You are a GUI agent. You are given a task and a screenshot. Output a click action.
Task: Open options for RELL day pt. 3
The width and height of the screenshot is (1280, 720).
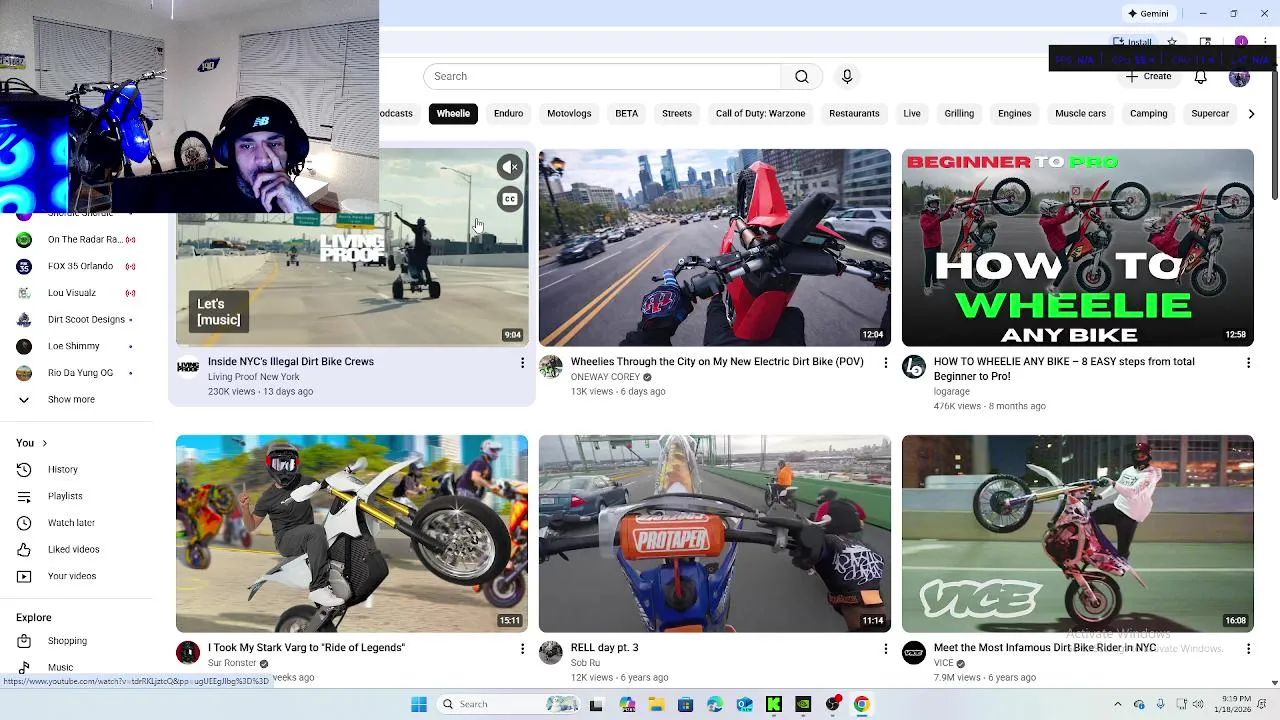[x=885, y=649]
